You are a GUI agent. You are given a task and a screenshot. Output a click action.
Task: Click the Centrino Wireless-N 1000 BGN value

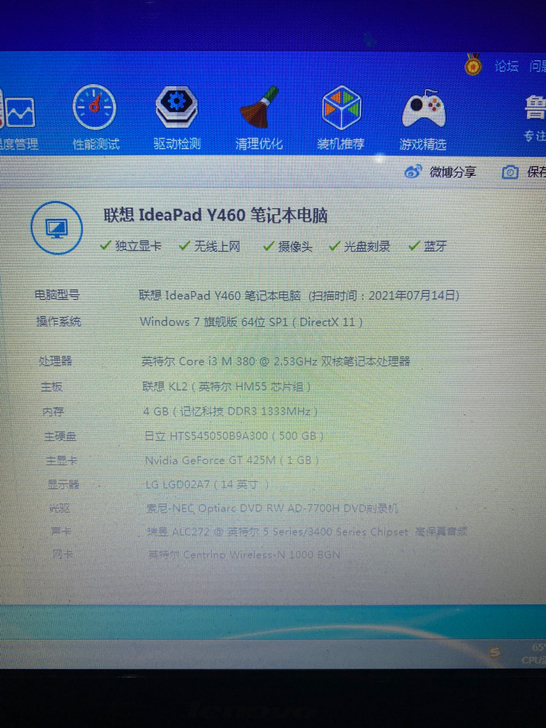click(244, 554)
